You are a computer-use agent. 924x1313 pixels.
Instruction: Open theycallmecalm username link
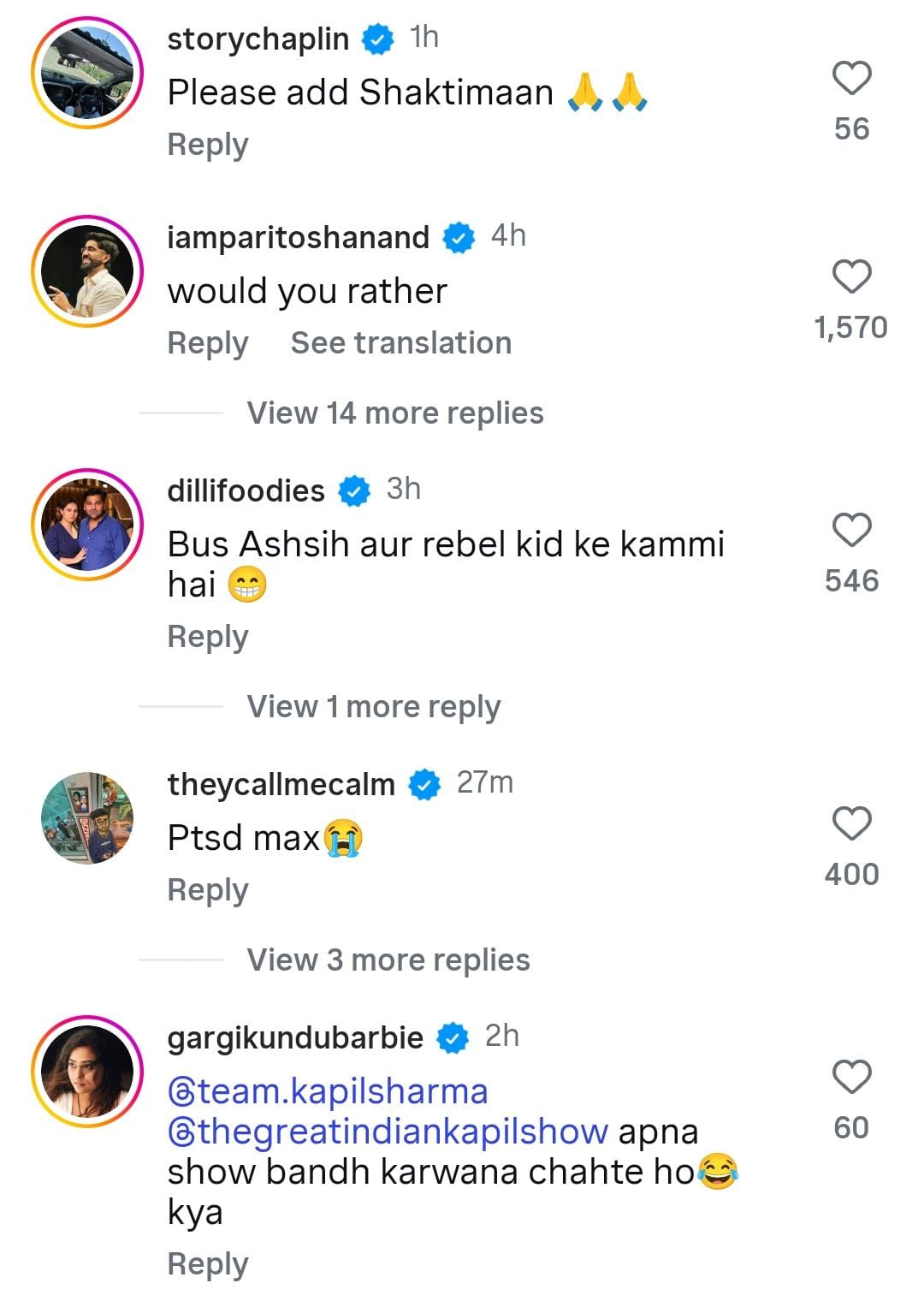281,784
